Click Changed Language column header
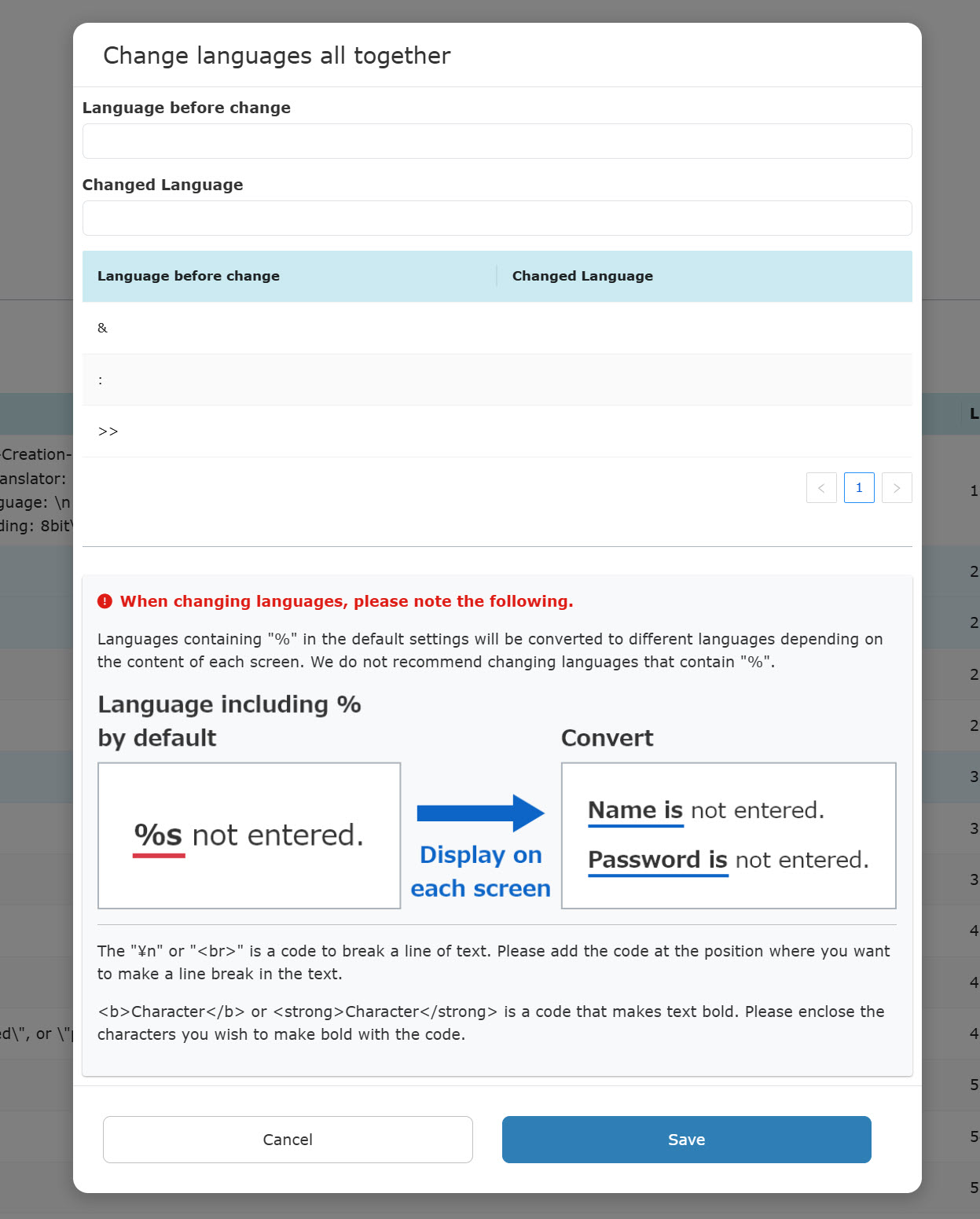Image resolution: width=980 pixels, height=1219 pixels. [582, 277]
